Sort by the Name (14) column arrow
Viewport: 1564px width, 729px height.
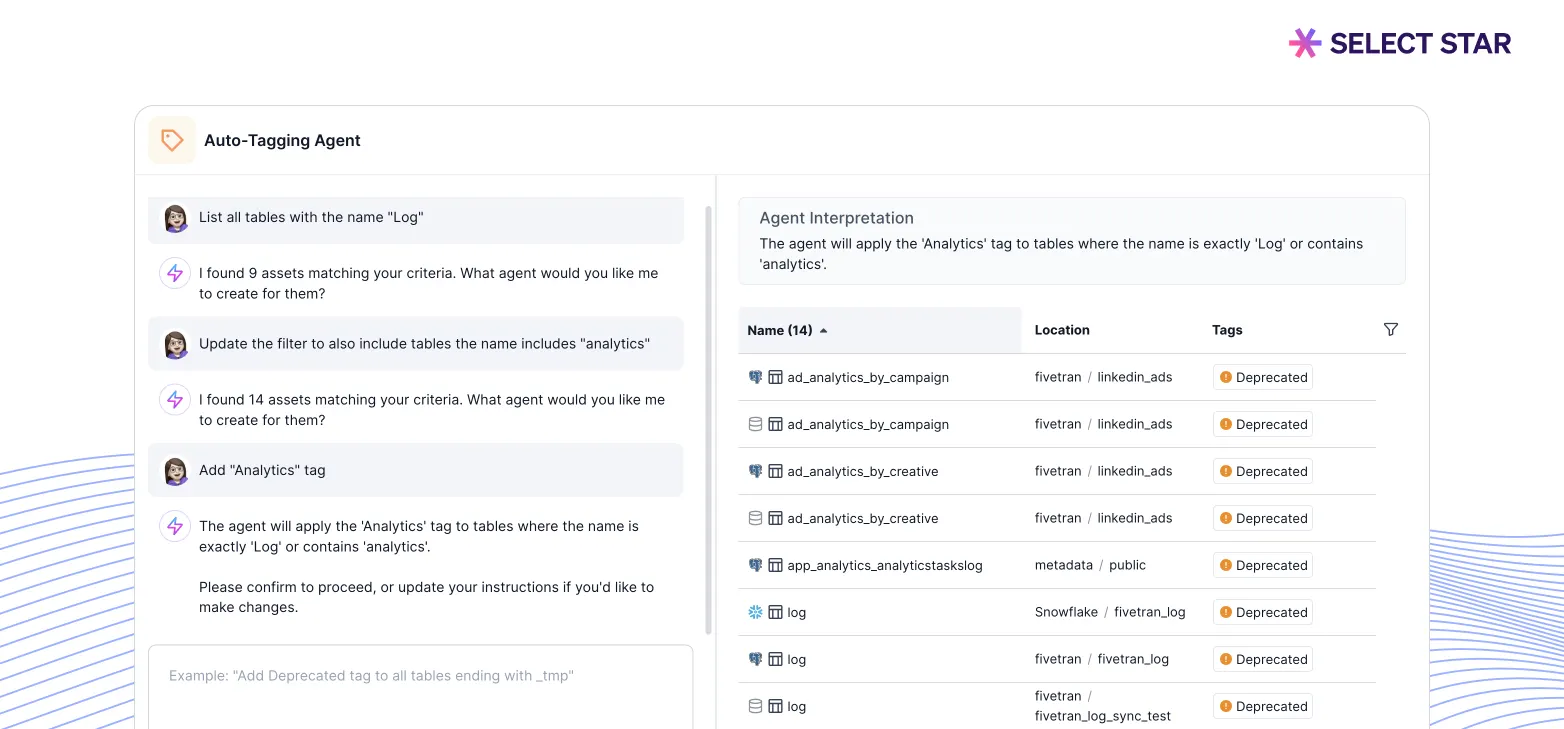coord(823,330)
